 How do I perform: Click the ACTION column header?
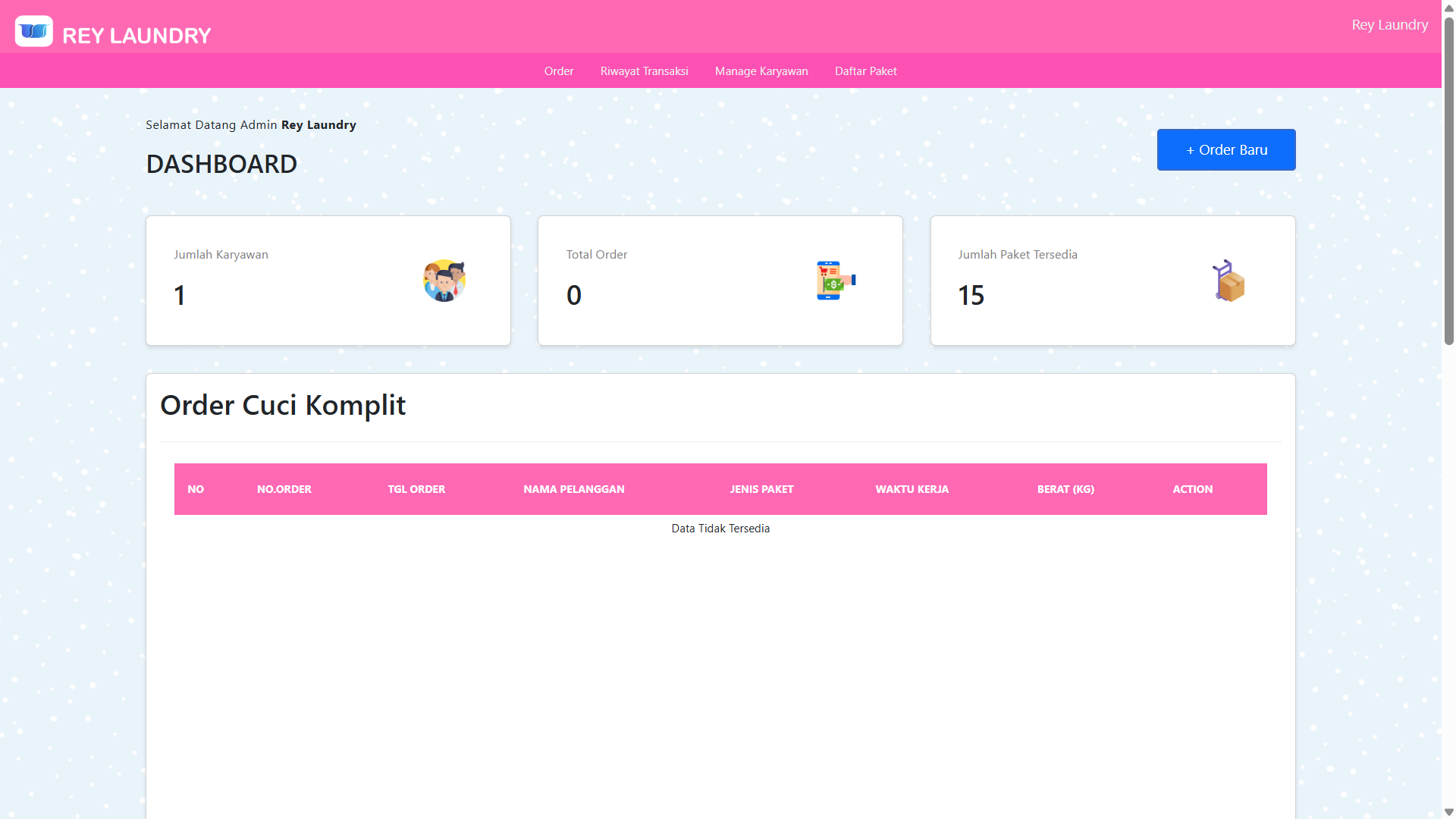tap(1192, 489)
